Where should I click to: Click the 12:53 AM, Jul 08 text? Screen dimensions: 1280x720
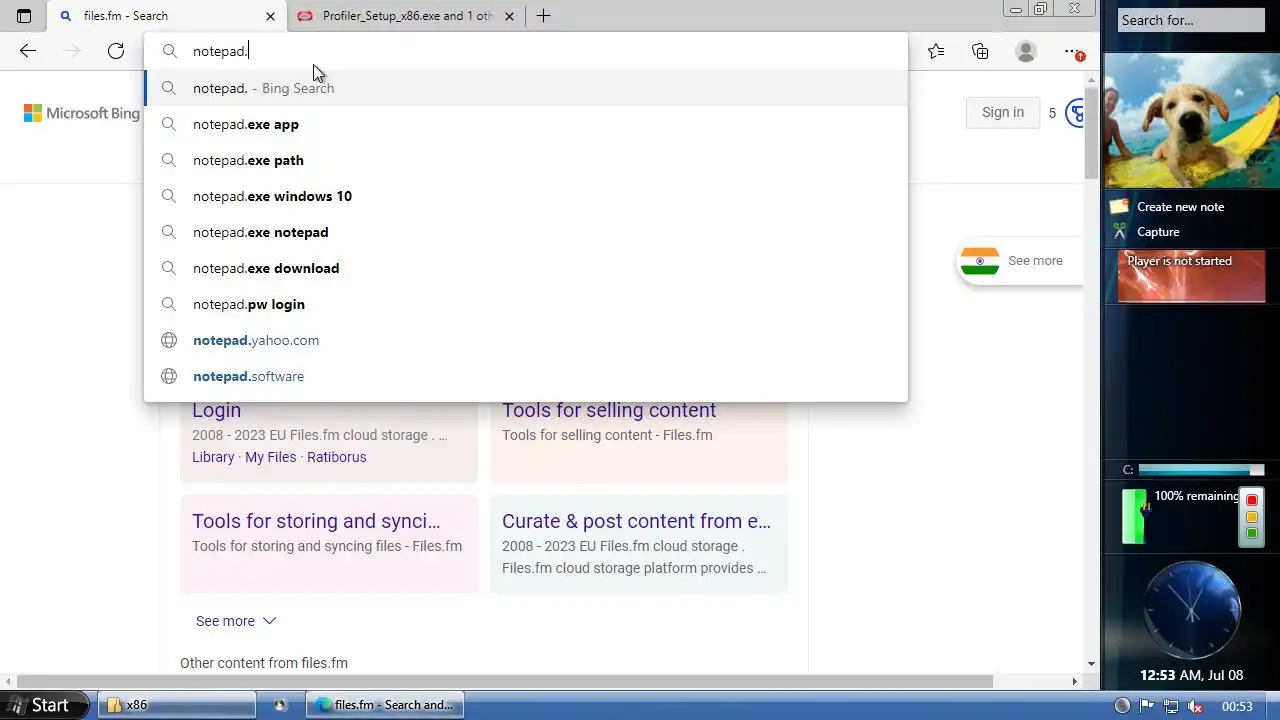[1191, 675]
